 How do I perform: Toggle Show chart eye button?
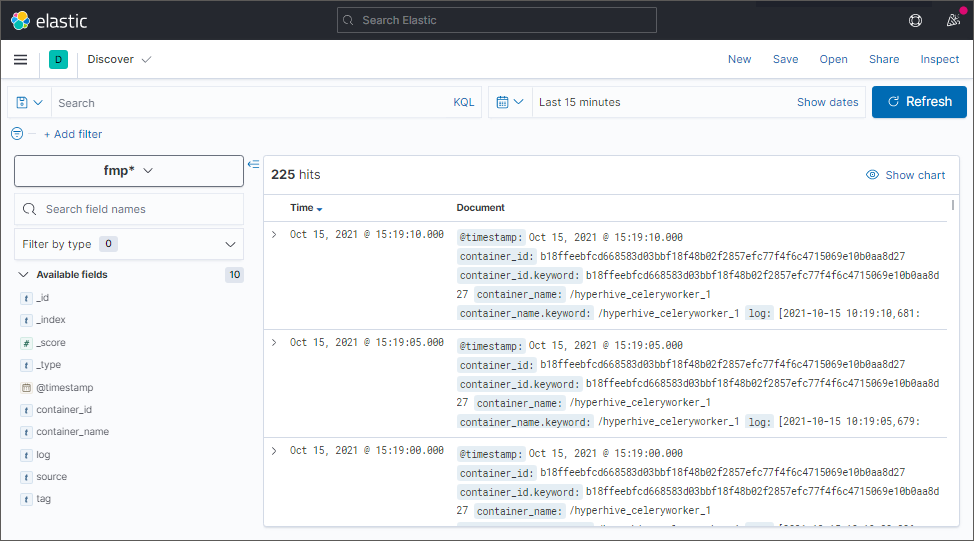(x=905, y=175)
